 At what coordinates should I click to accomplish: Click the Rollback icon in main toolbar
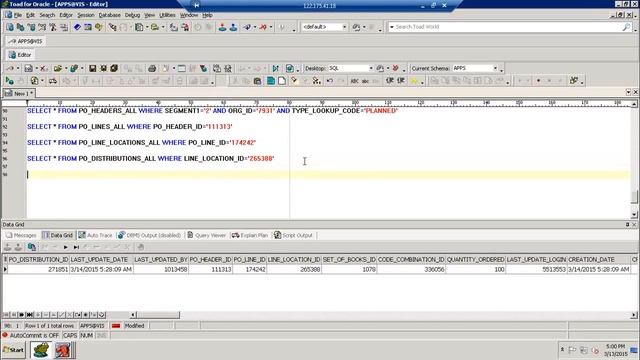click(x=233, y=27)
